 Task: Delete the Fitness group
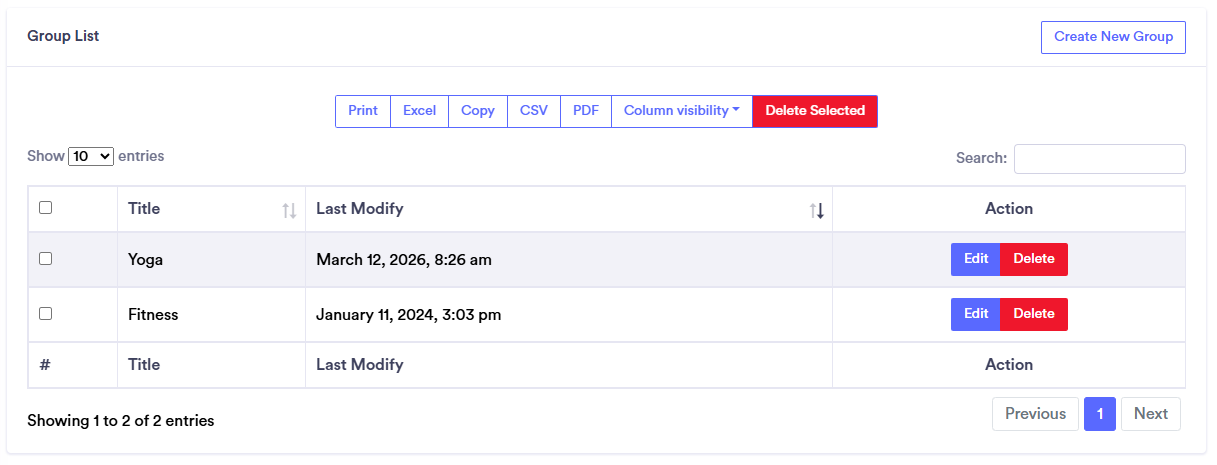tap(1033, 314)
